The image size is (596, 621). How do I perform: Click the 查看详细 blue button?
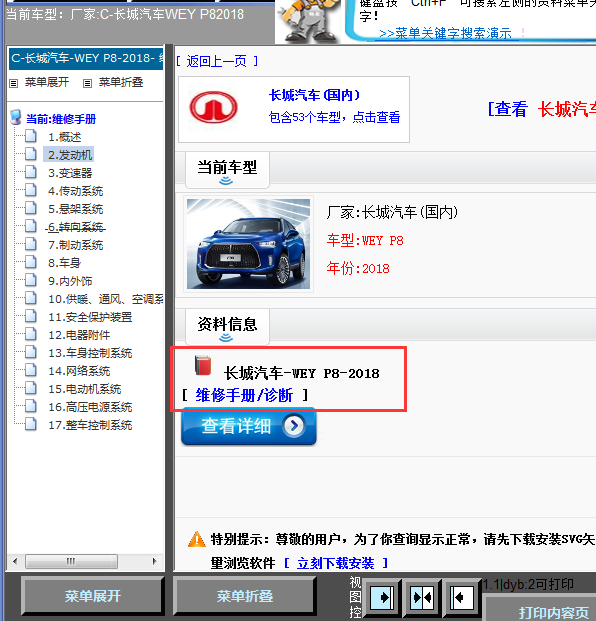coord(249,427)
